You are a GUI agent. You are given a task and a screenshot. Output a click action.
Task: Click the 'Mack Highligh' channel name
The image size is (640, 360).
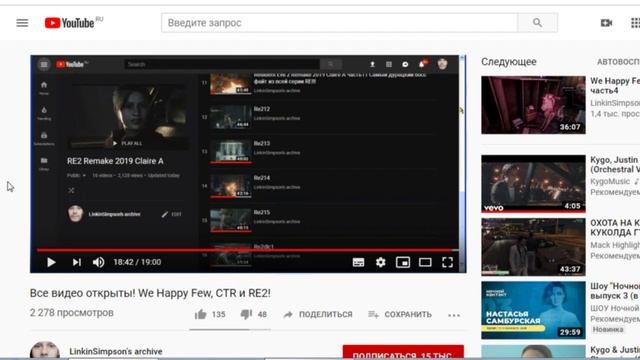pos(615,245)
